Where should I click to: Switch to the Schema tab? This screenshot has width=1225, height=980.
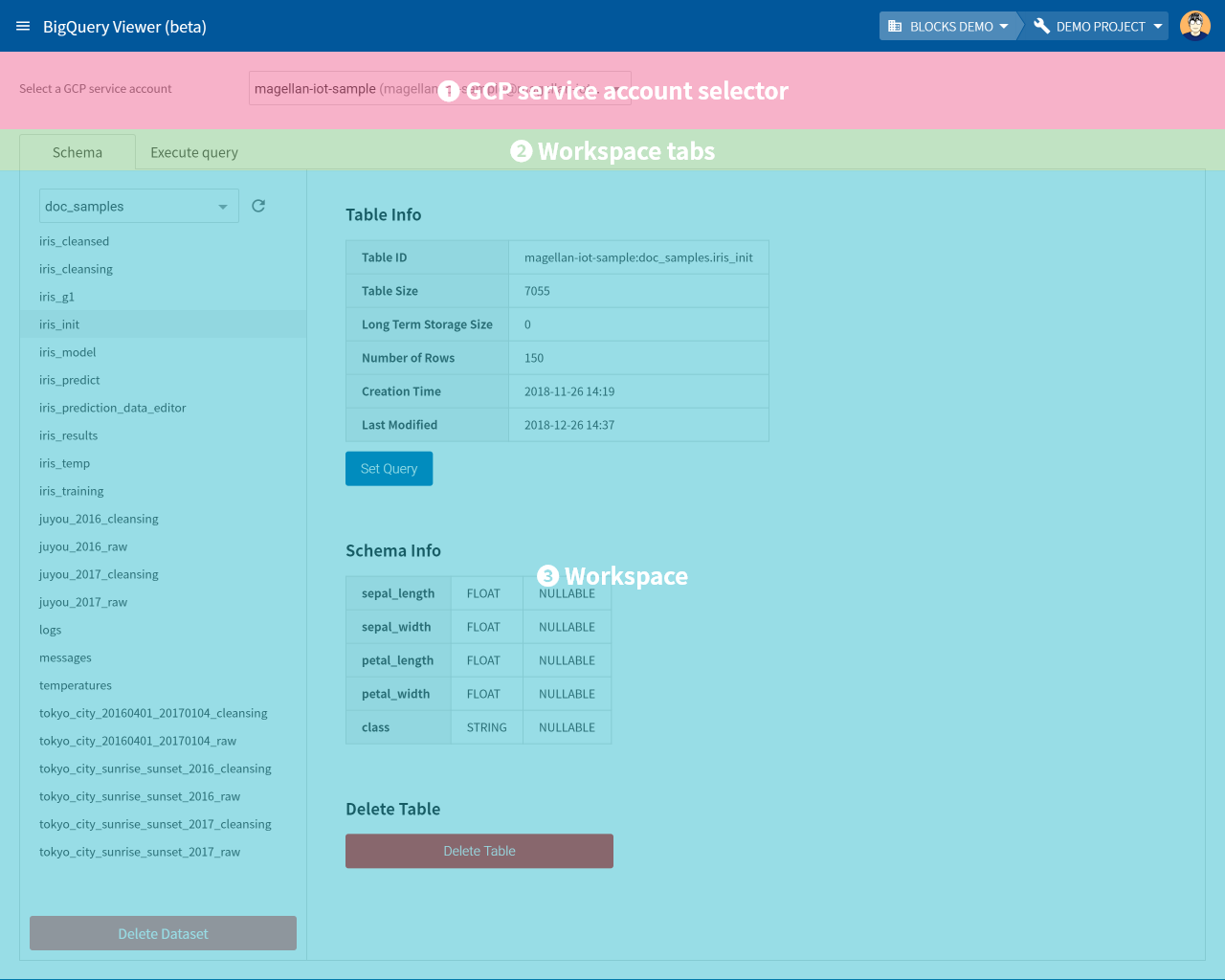pos(78,152)
